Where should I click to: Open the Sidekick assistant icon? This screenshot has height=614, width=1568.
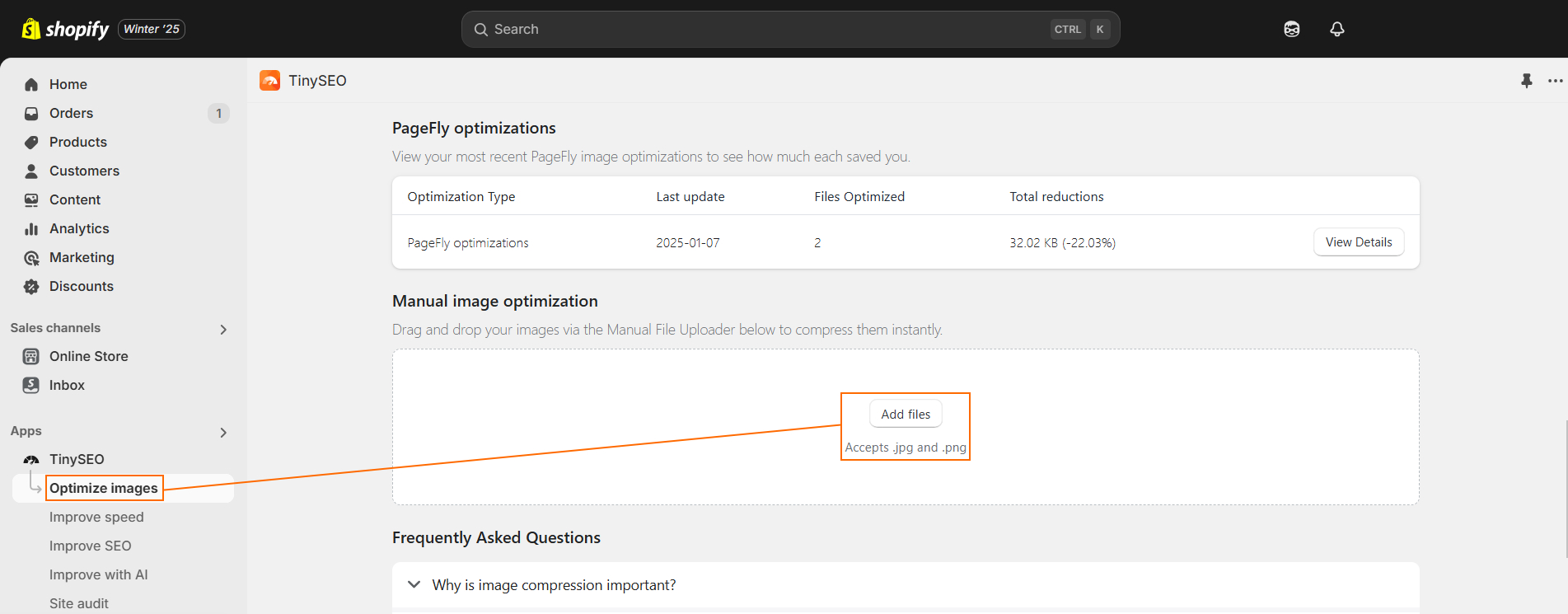(1292, 29)
